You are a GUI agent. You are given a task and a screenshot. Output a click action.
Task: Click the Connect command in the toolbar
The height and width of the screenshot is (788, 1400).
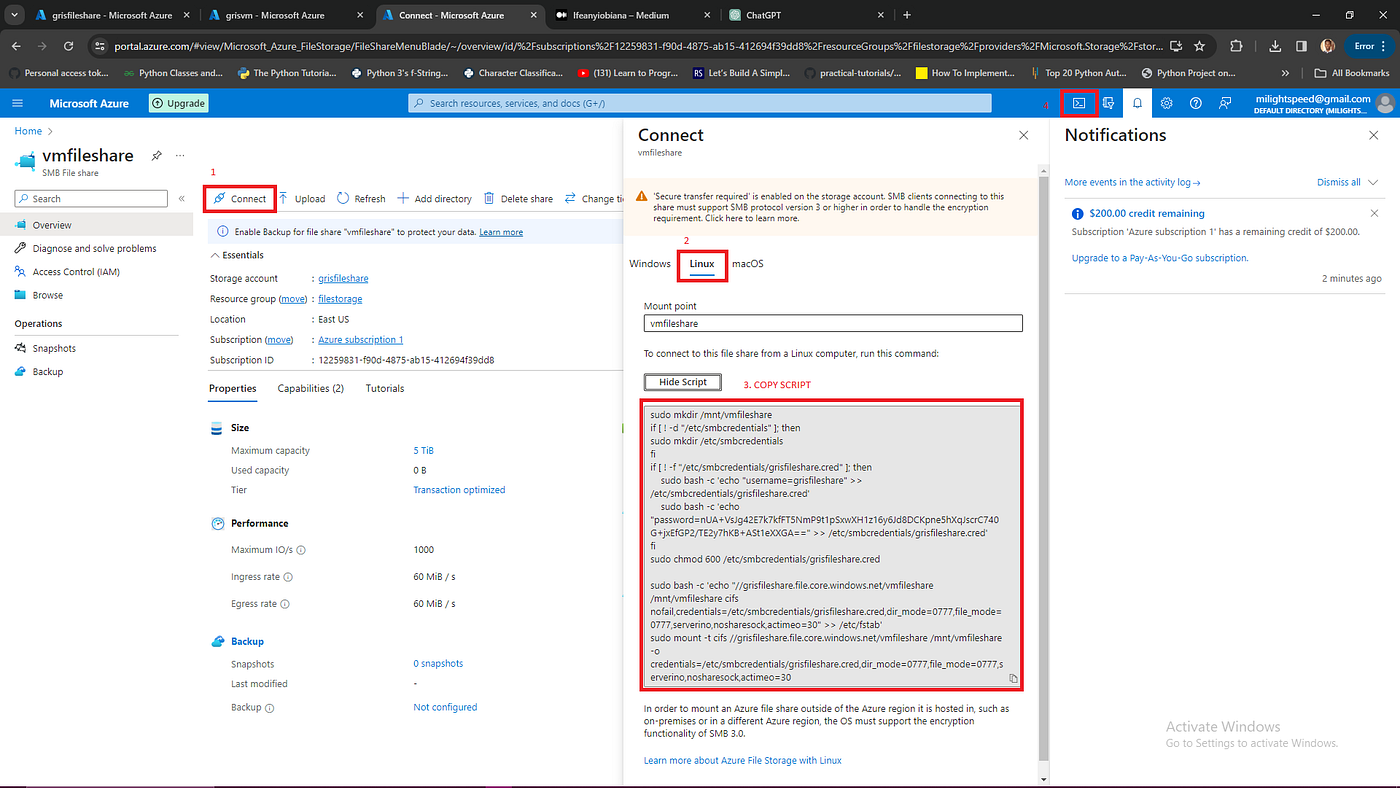pyautogui.click(x=240, y=198)
